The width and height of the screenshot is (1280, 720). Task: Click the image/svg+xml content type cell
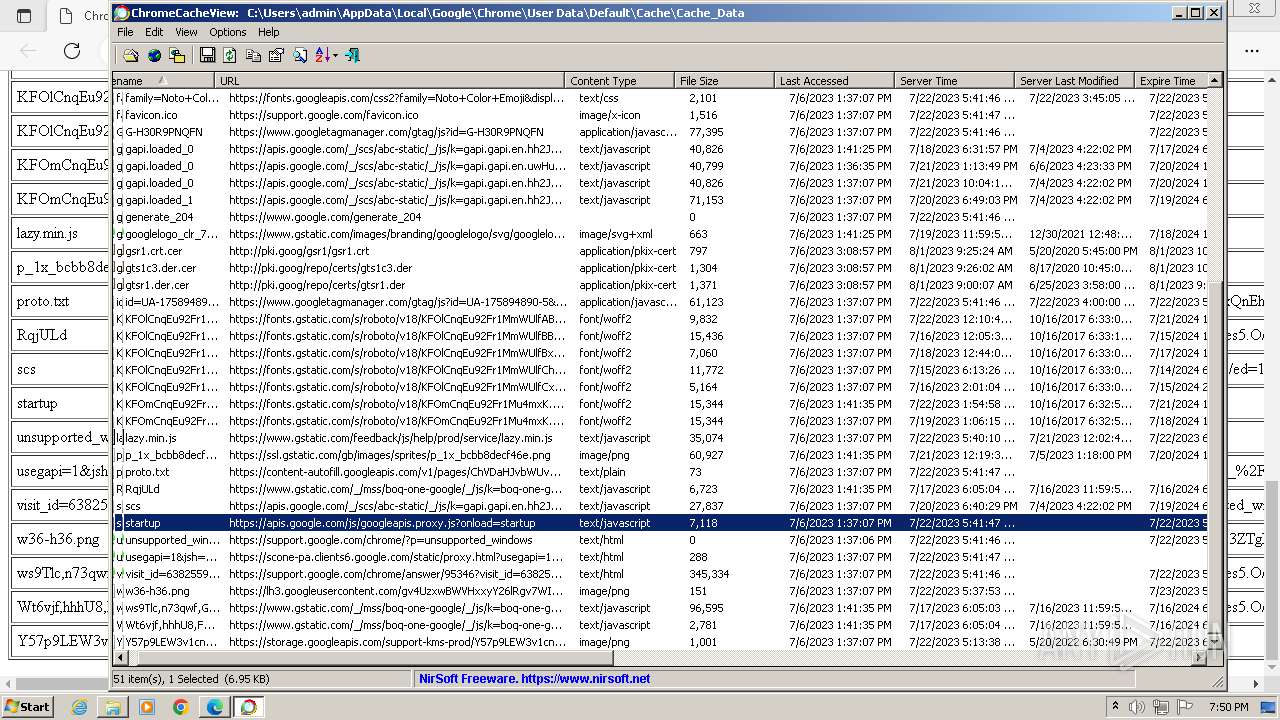[x=615, y=234]
